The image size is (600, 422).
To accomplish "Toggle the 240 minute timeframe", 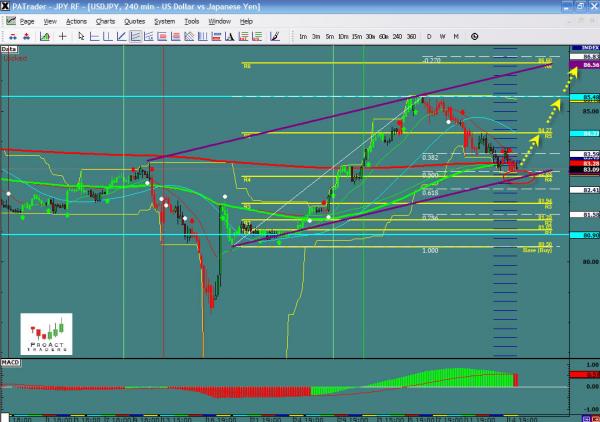I will [x=397, y=36].
